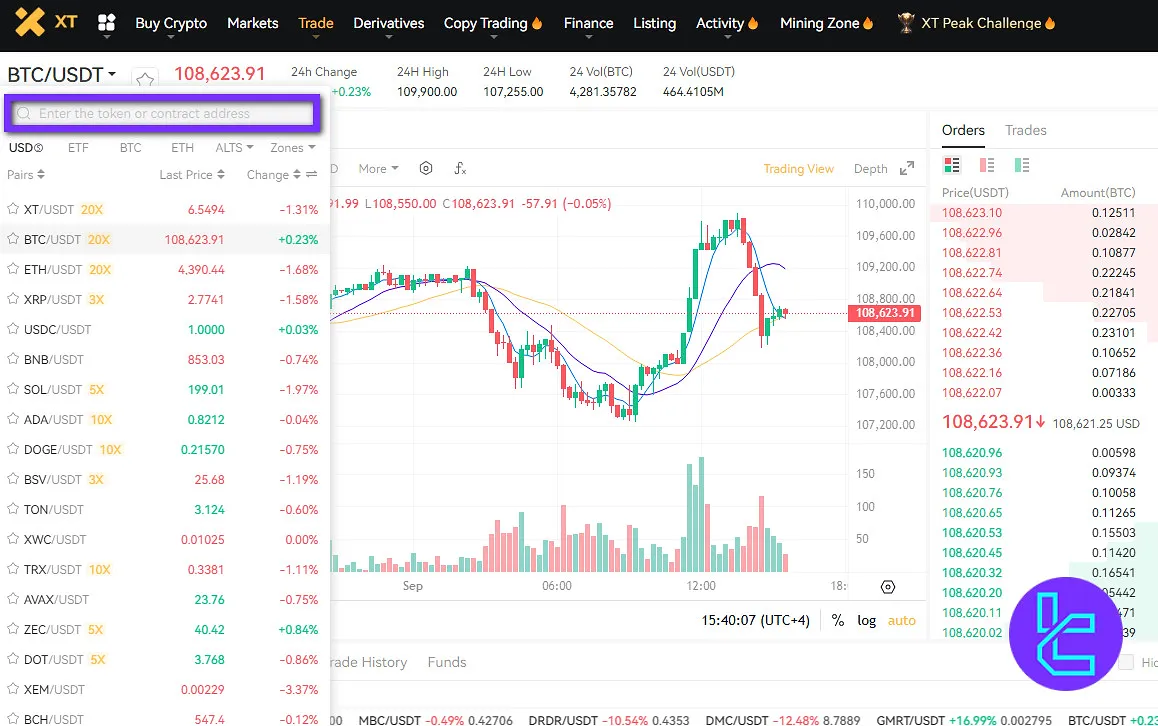Image resolution: width=1158 pixels, height=726 pixels.
Task: Open the Activity menu
Action: (x=727, y=23)
